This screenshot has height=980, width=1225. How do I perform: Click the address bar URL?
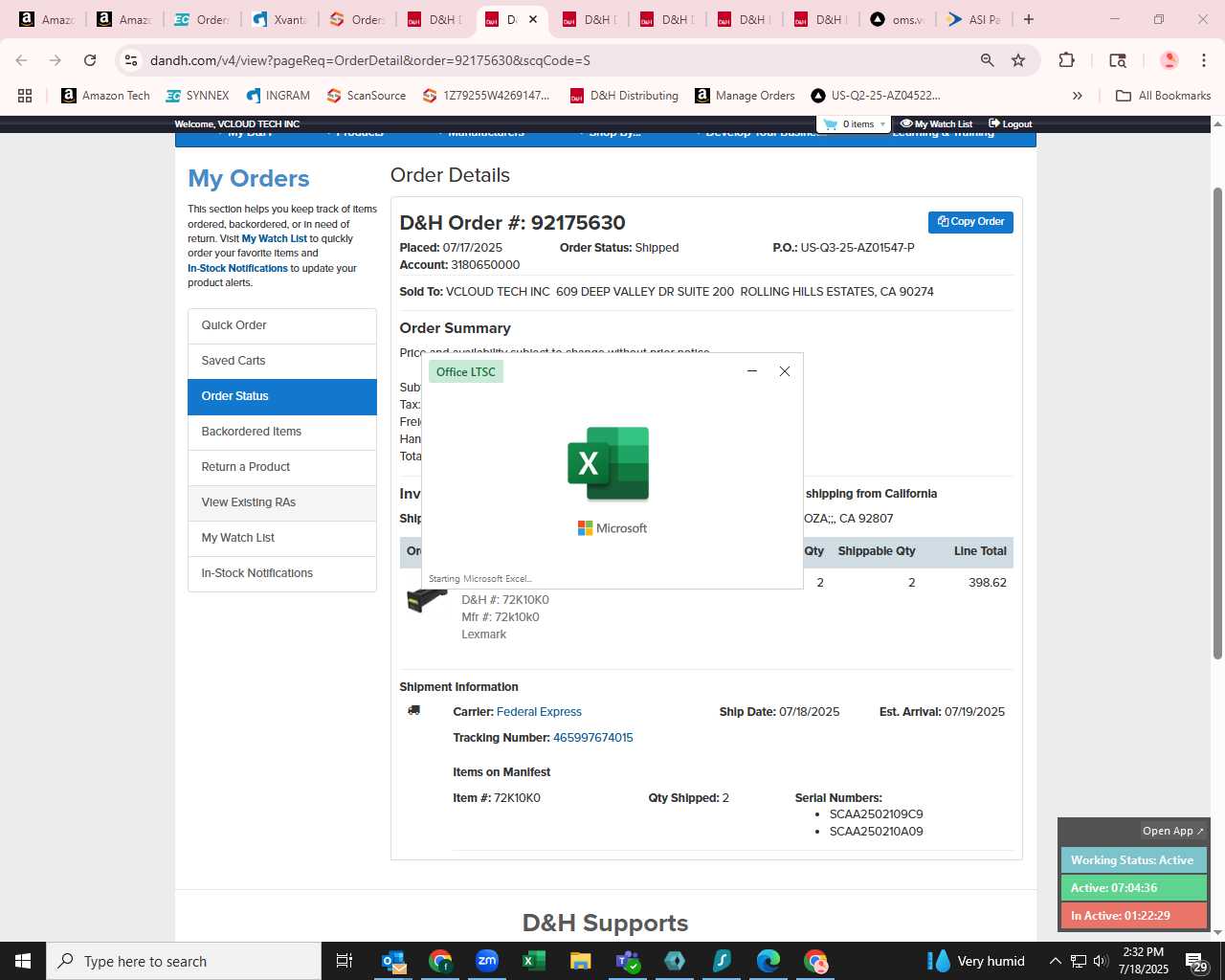coord(369,60)
